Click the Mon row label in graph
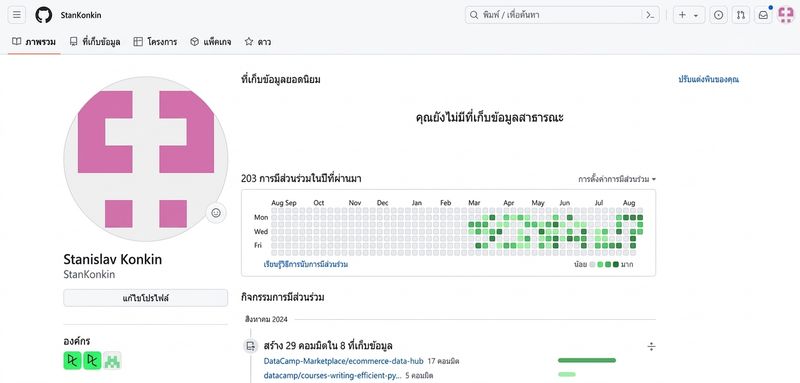This screenshot has width=800, height=383. point(261,217)
